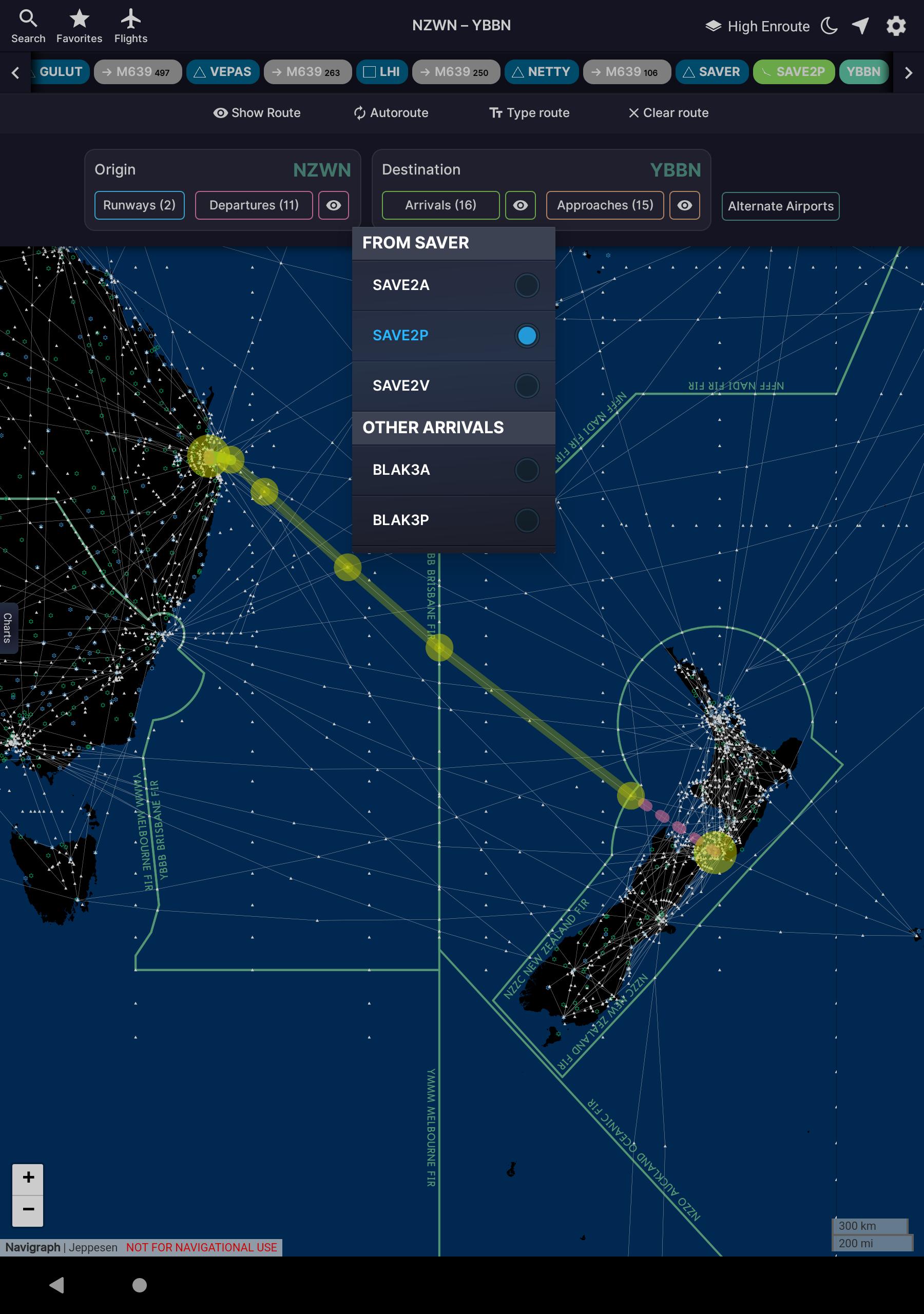924x1314 pixels.
Task: Click Wellington airport marker on map
Action: 714,852
